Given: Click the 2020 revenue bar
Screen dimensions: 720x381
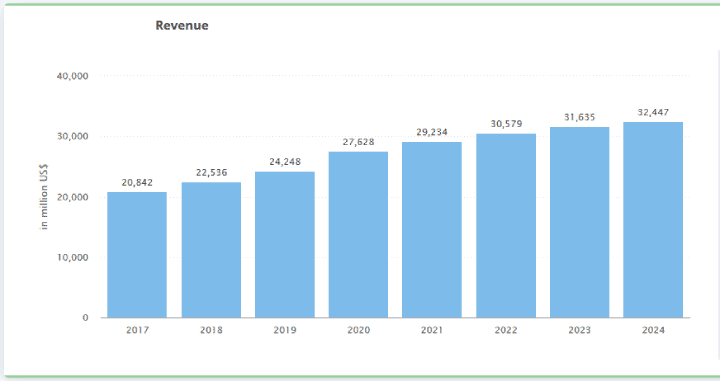Looking at the screenshot, I should (358, 235).
